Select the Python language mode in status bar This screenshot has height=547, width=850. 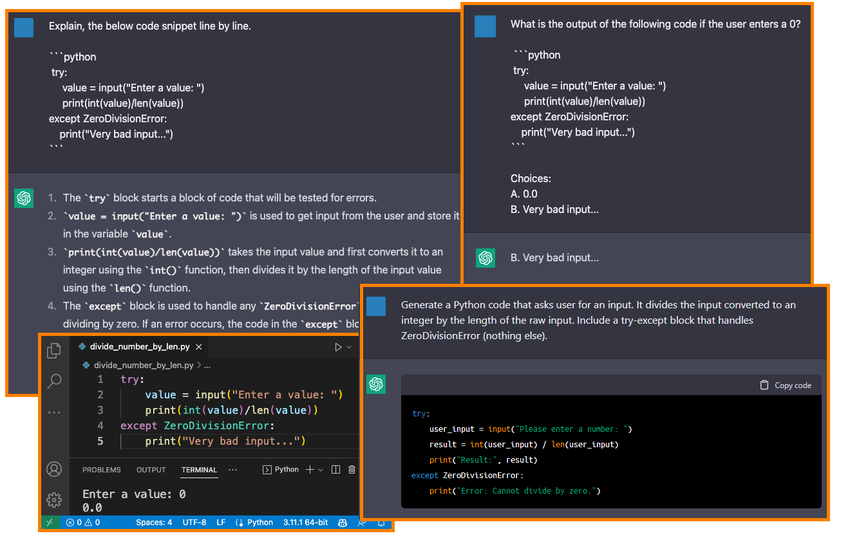click(x=254, y=522)
